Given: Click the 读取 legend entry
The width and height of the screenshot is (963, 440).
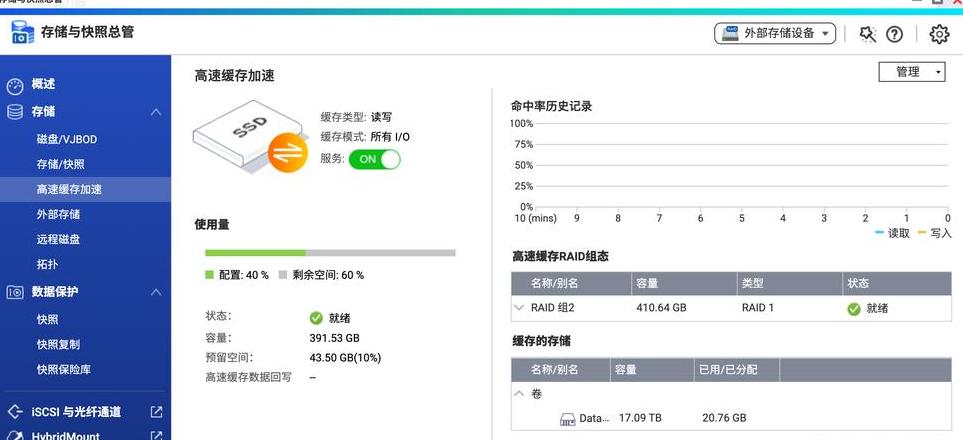Looking at the screenshot, I should pos(892,234).
